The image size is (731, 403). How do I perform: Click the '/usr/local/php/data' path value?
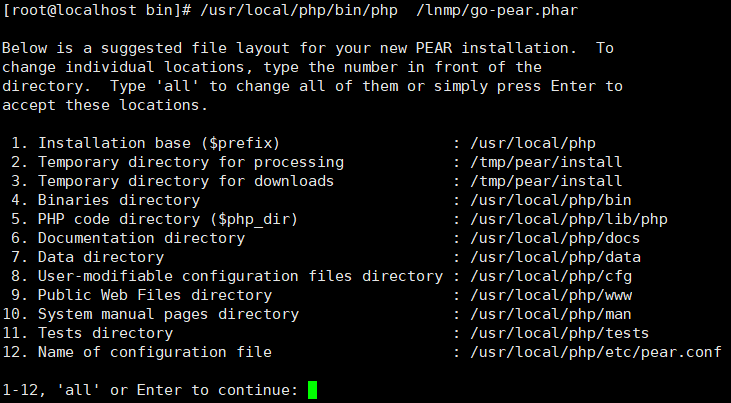click(555, 257)
